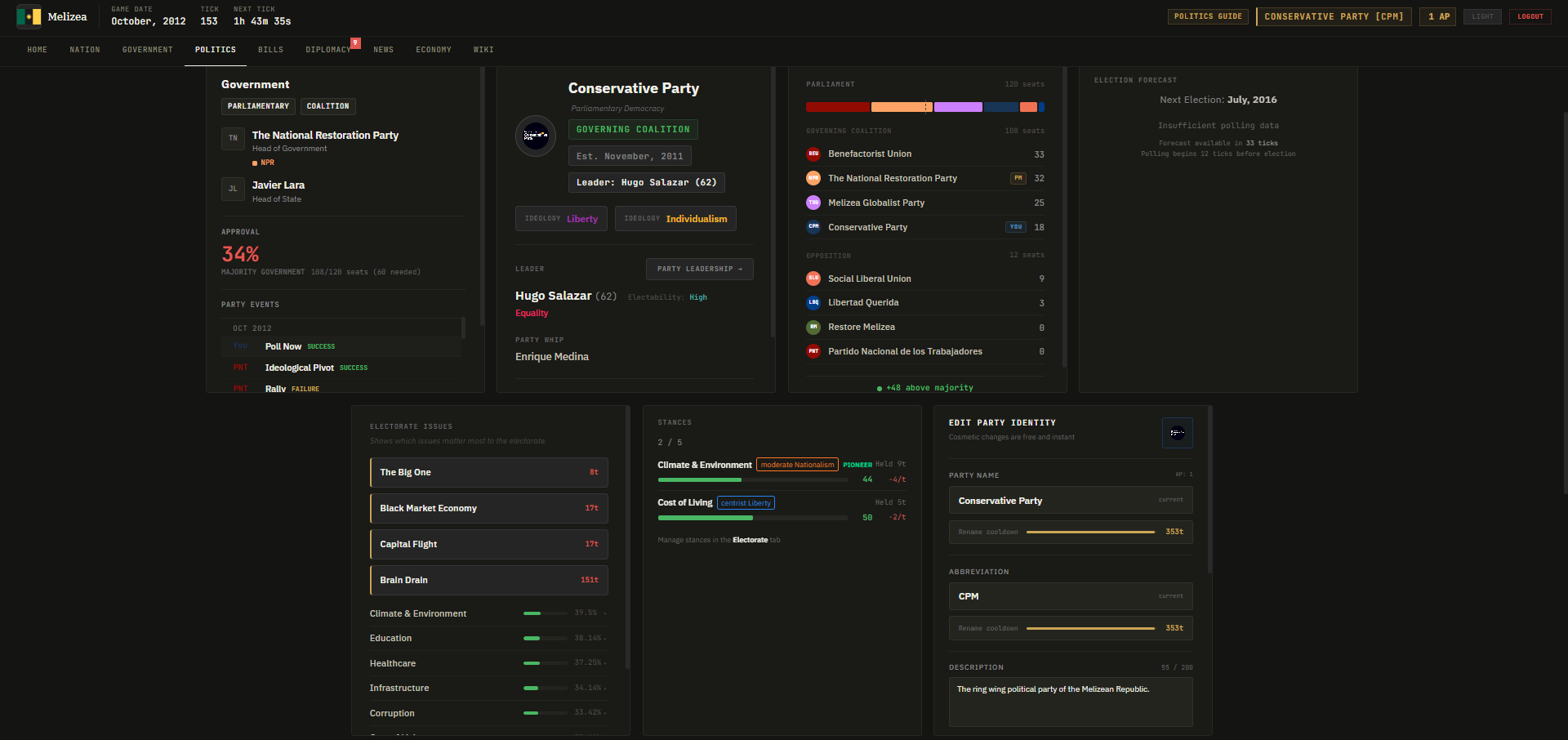The height and width of the screenshot is (740, 1568).
Task: Select the PARLIAMENTARY government tag
Action: 258,106
